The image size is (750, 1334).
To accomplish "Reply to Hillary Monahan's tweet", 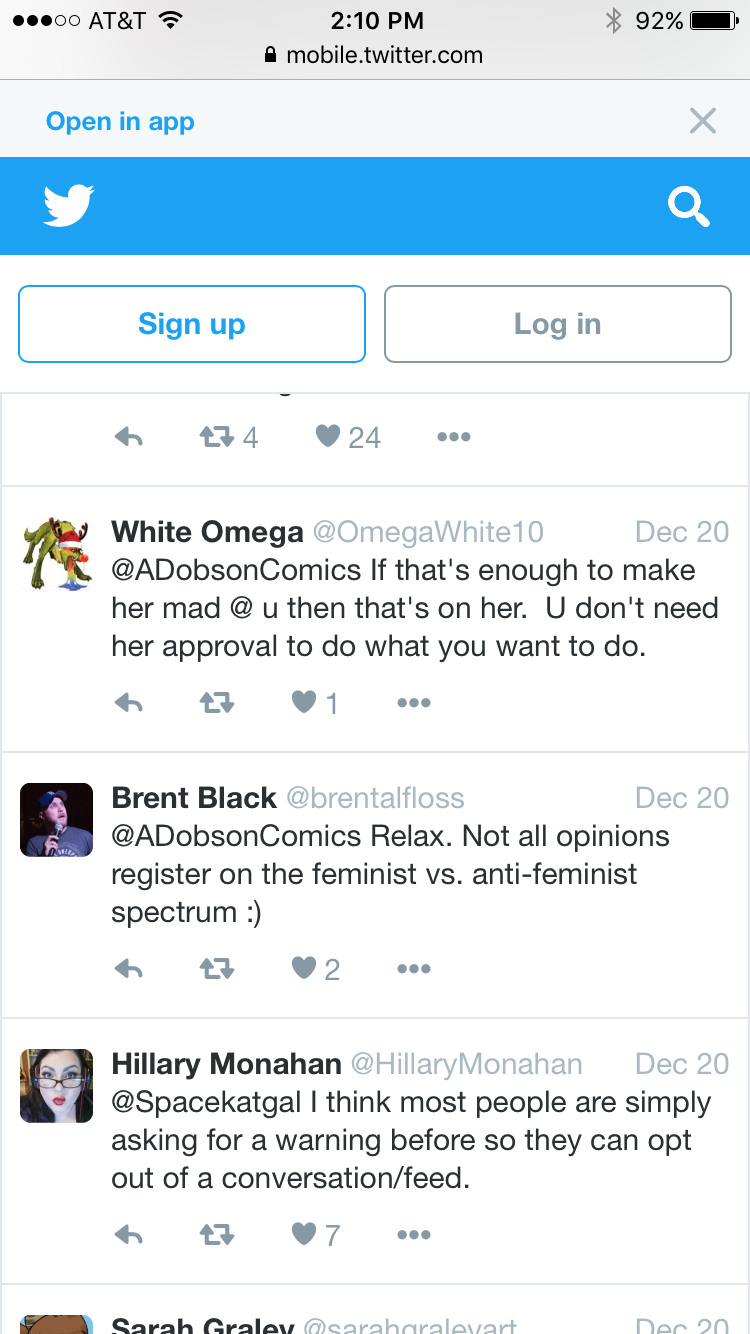I will 129,1235.
